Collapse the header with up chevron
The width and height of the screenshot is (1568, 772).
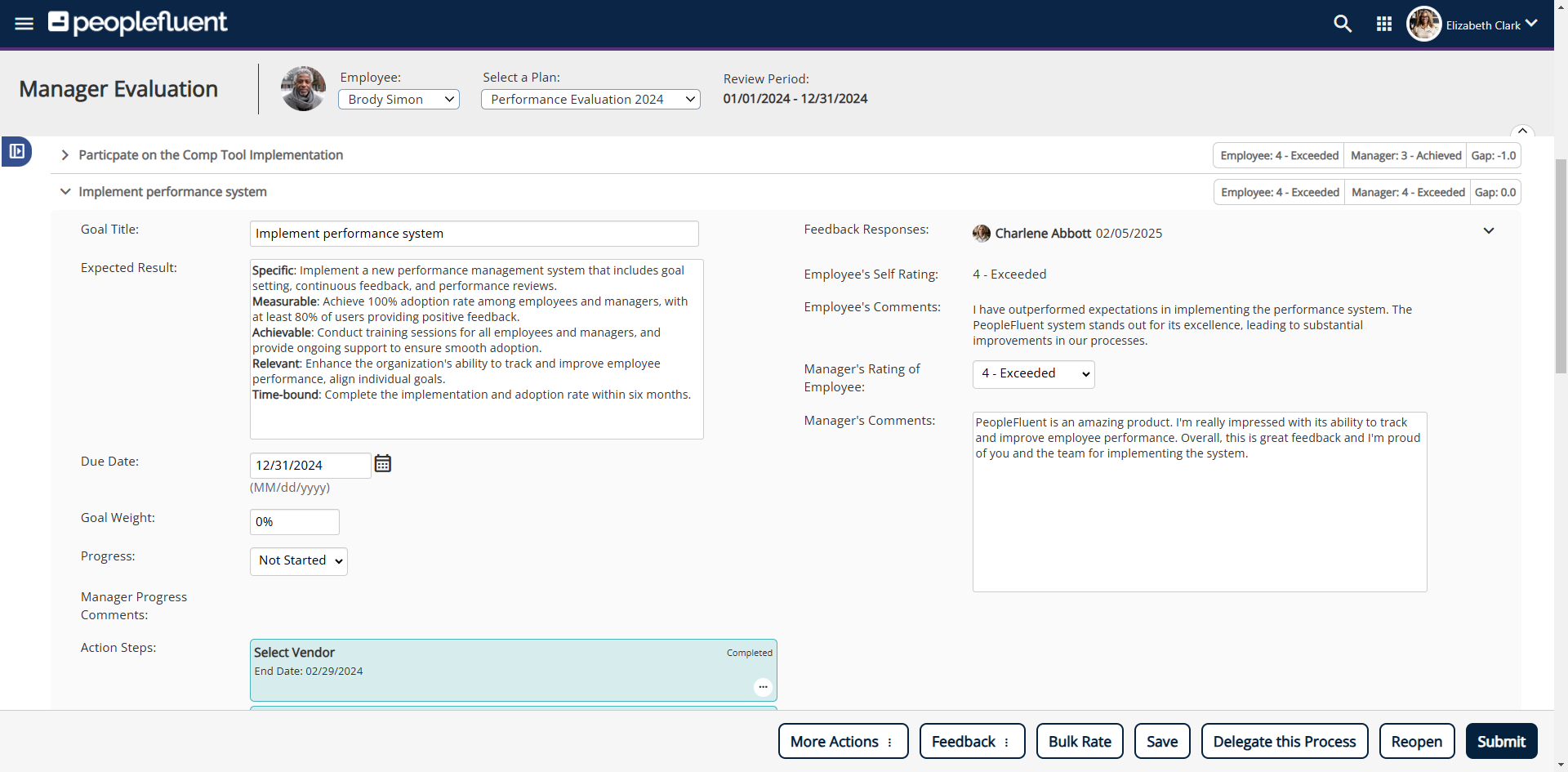[1522, 132]
